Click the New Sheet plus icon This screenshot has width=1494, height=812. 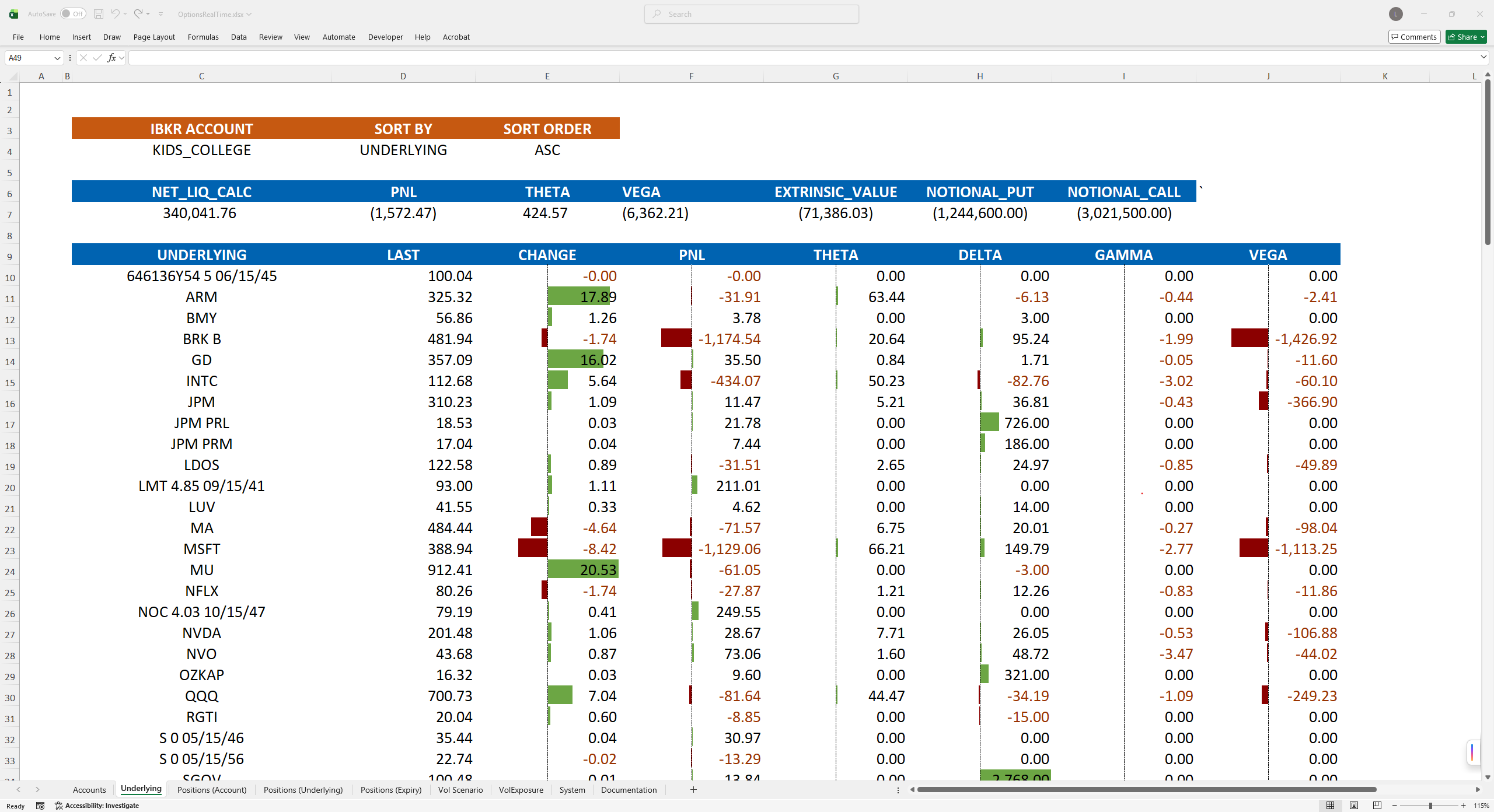click(x=693, y=790)
